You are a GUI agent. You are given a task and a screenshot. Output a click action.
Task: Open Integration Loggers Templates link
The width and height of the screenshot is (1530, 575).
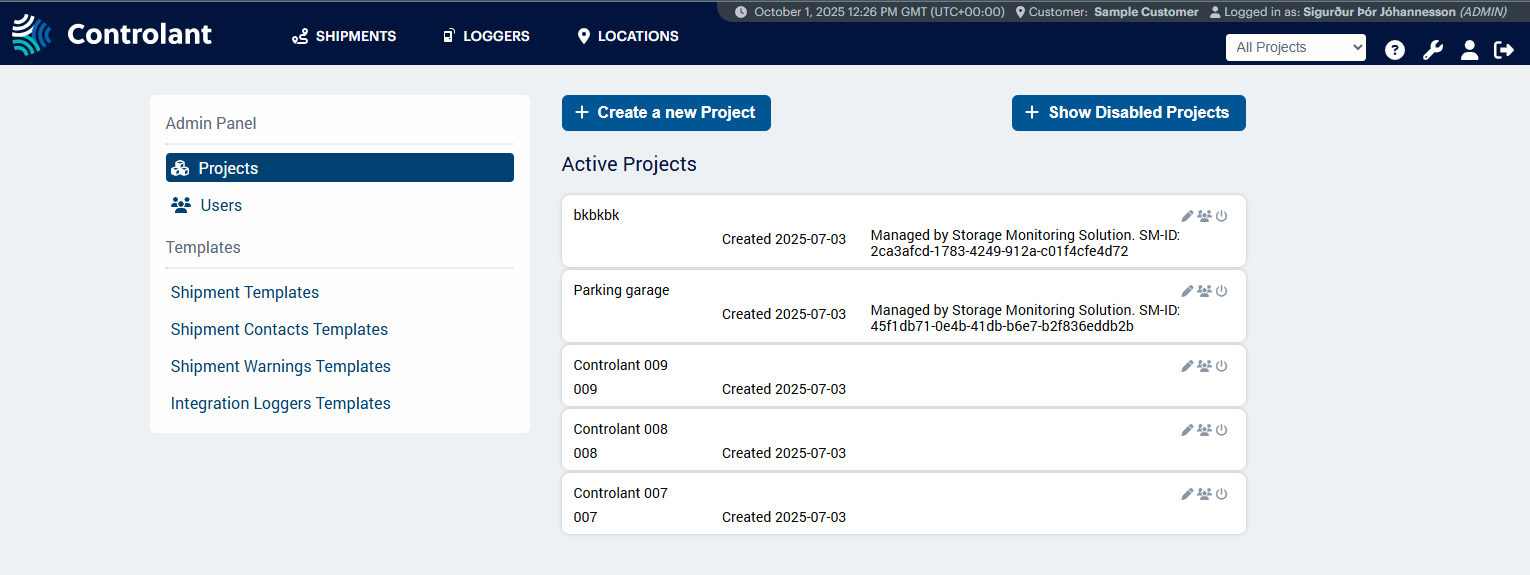[280, 403]
